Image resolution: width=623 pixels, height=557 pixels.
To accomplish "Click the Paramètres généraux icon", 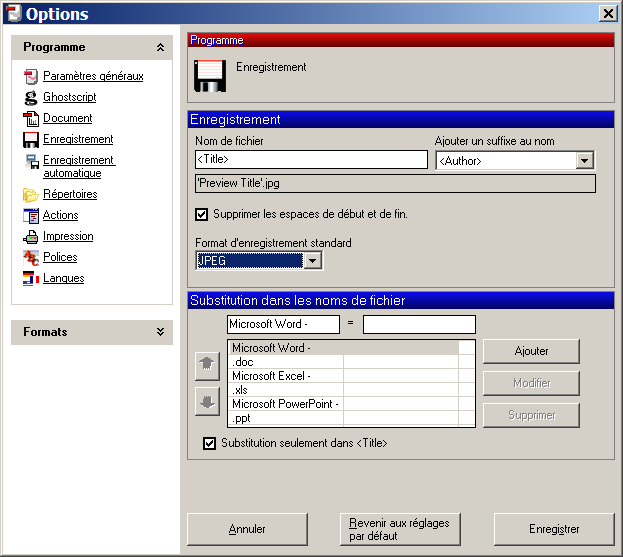I will pyautogui.click(x=31, y=76).
